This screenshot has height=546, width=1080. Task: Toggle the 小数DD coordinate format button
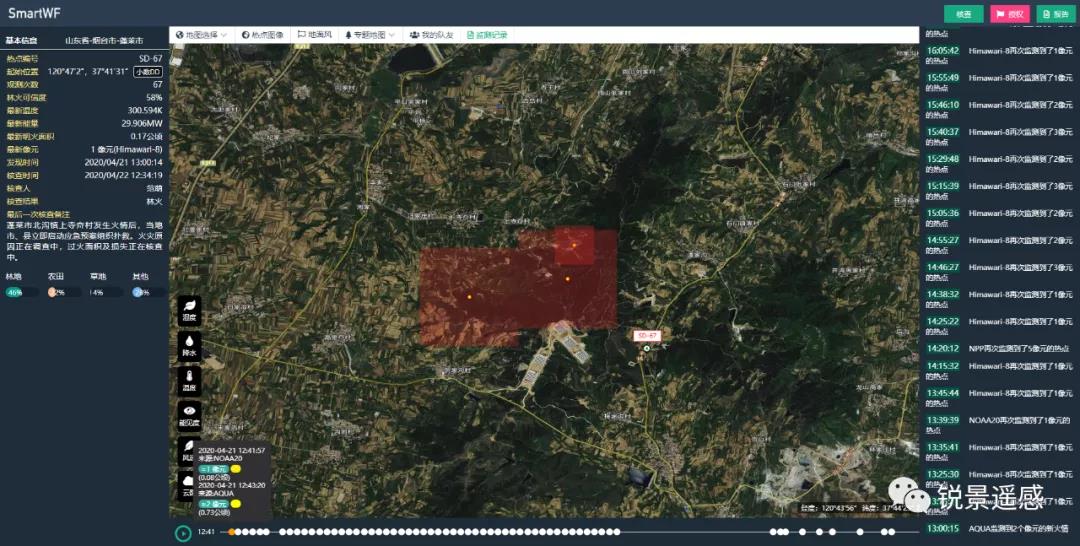tap(148, 72)
